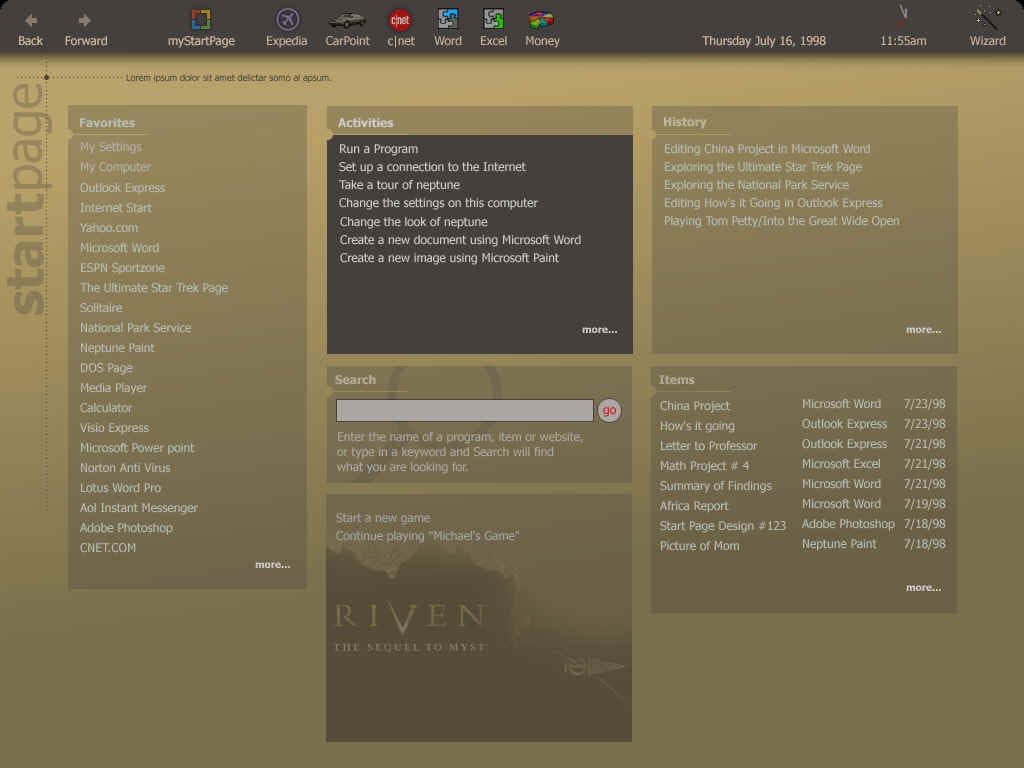Open Microsoft Word in Favorites
Image resolution: width=1024 pixels, height=768 pixels.
[119, 248]
